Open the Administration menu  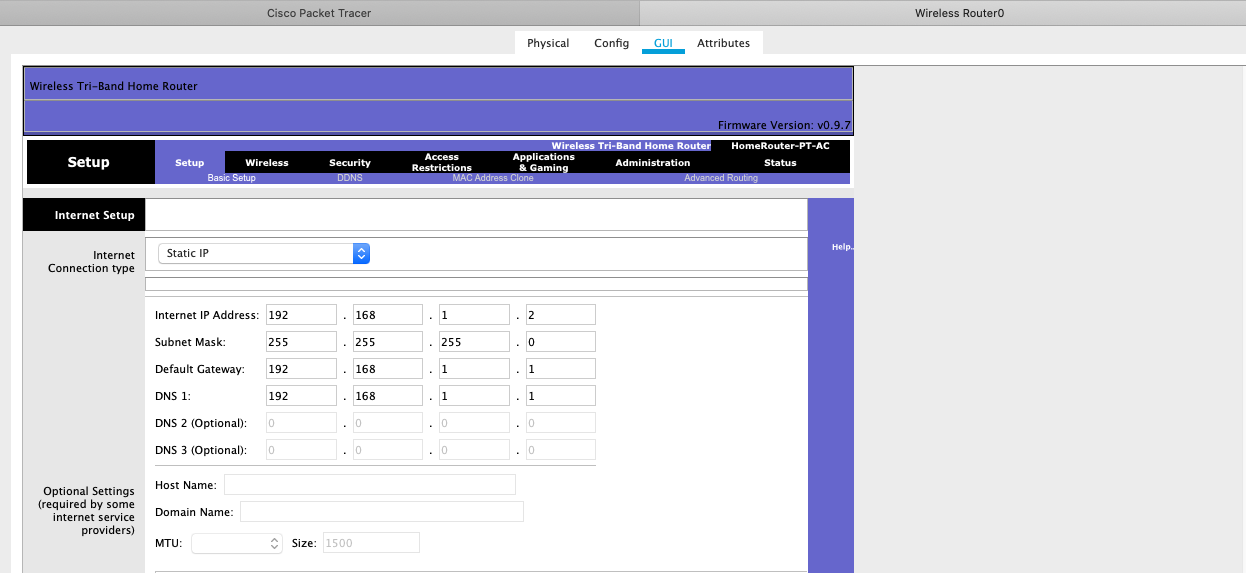652,163
